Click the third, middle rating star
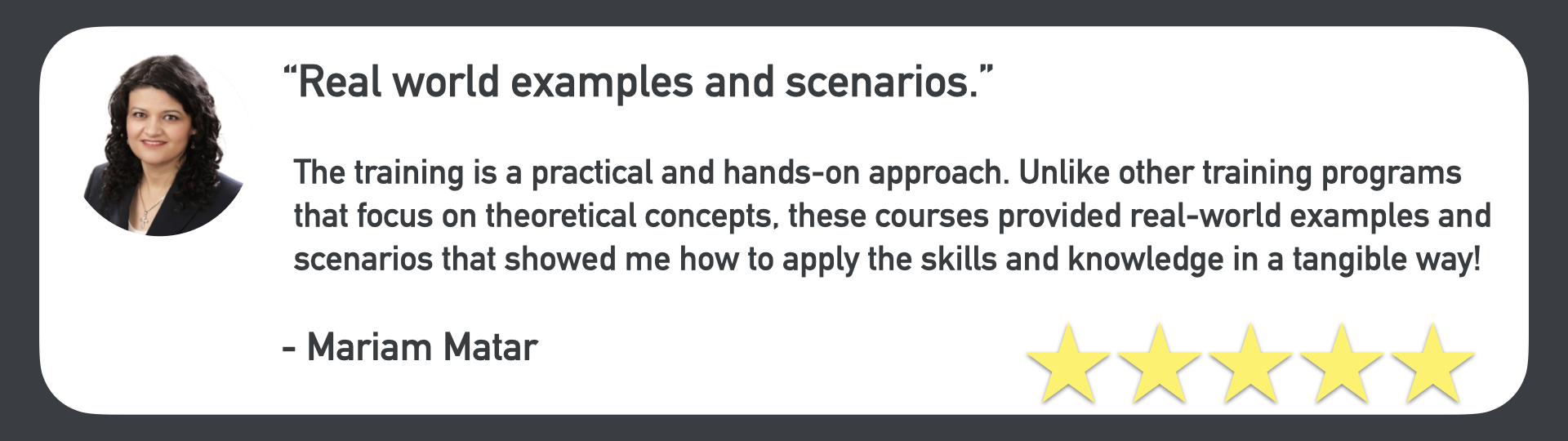Viewport: 1568px width, 441px height. (x=1249, y=363)
